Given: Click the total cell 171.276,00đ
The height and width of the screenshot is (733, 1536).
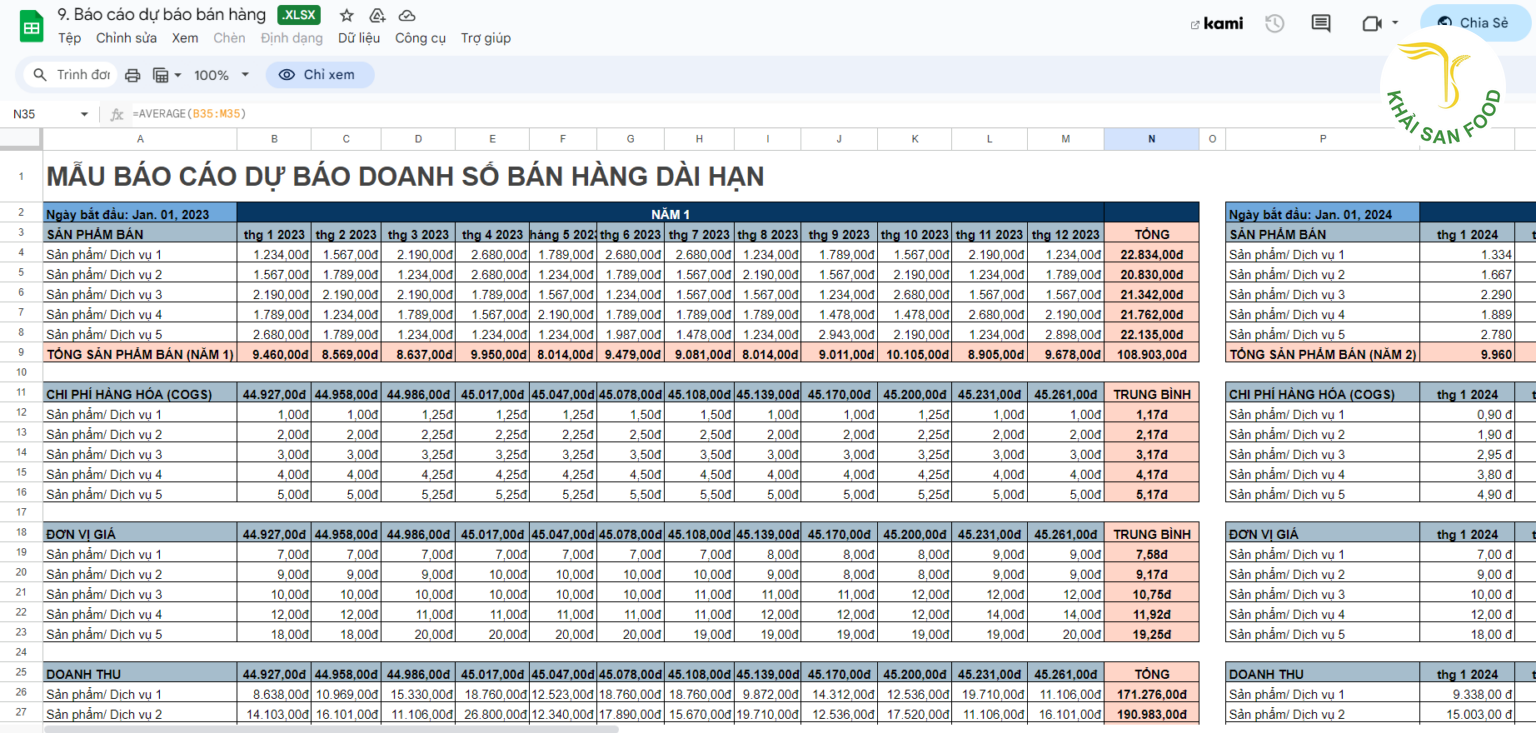Looking at the screenshot, I should point(1151,694).
